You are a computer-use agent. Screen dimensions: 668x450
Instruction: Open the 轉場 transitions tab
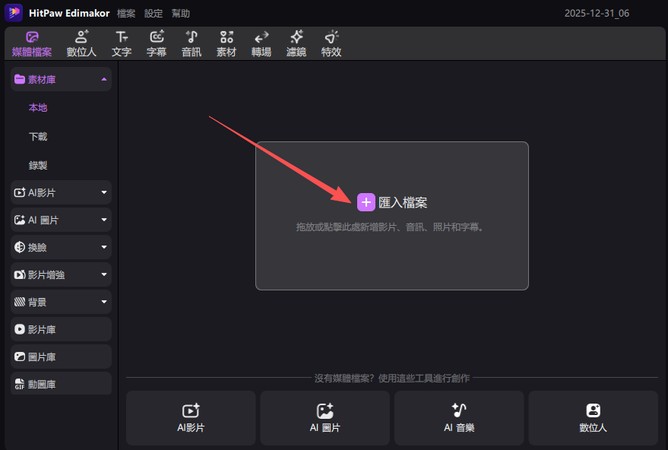261,44
